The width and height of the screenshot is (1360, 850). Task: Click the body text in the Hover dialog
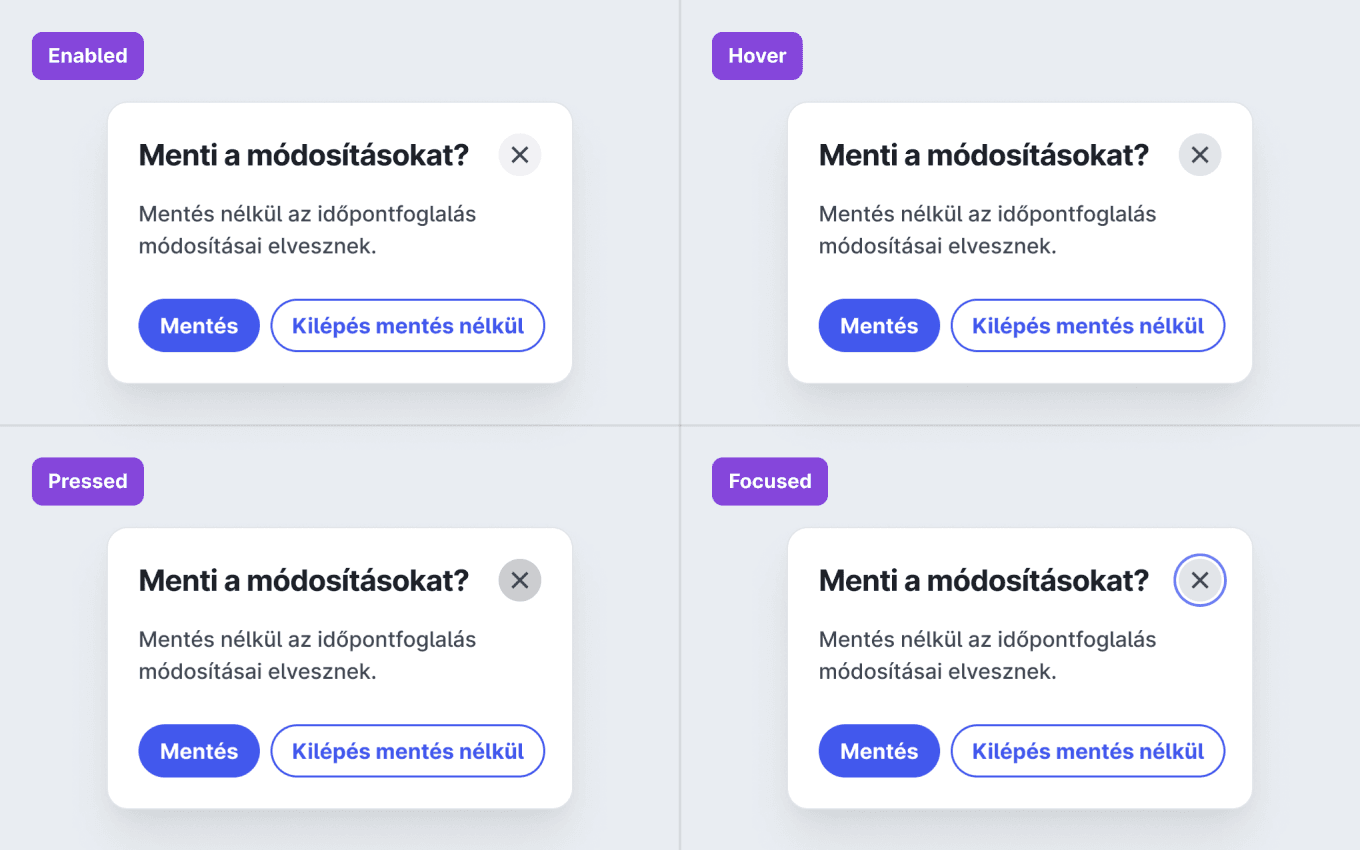[x=987, y=229]
